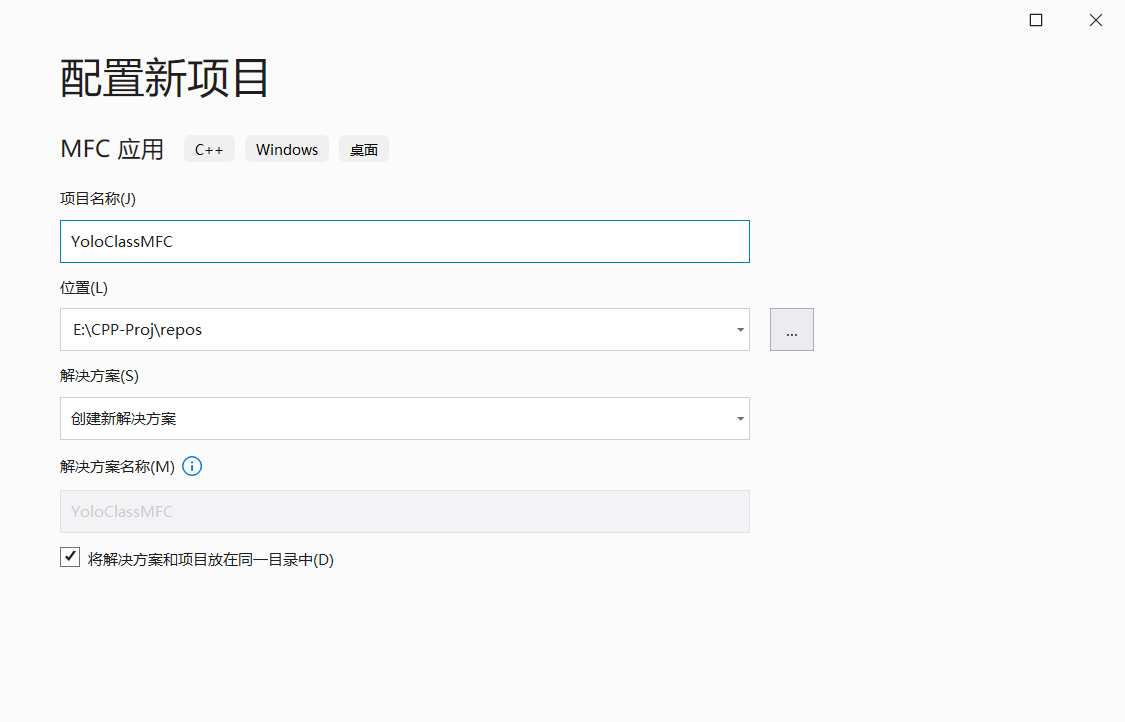
Task: Click the MFC 应用 template name
Action: click(x=112, y=149)
